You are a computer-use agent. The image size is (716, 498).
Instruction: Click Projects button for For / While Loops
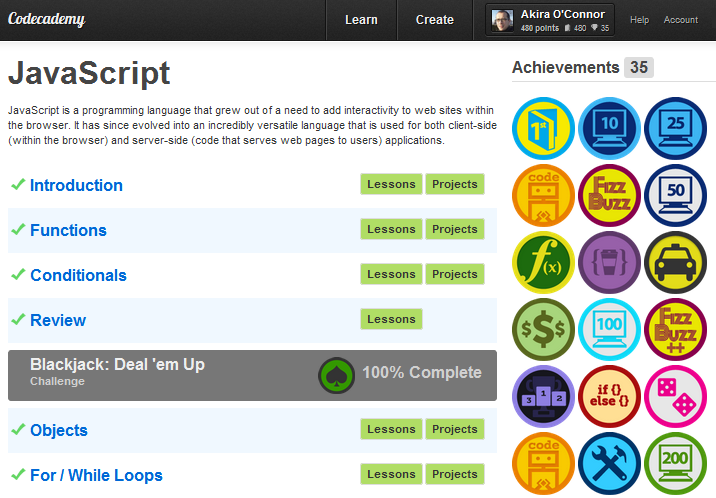(x=455, y=474)
